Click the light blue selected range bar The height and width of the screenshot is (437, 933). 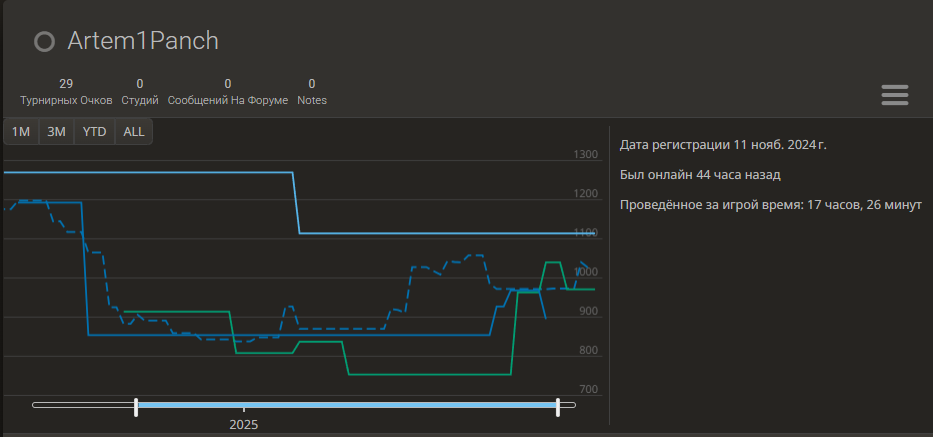click(346, 405)
